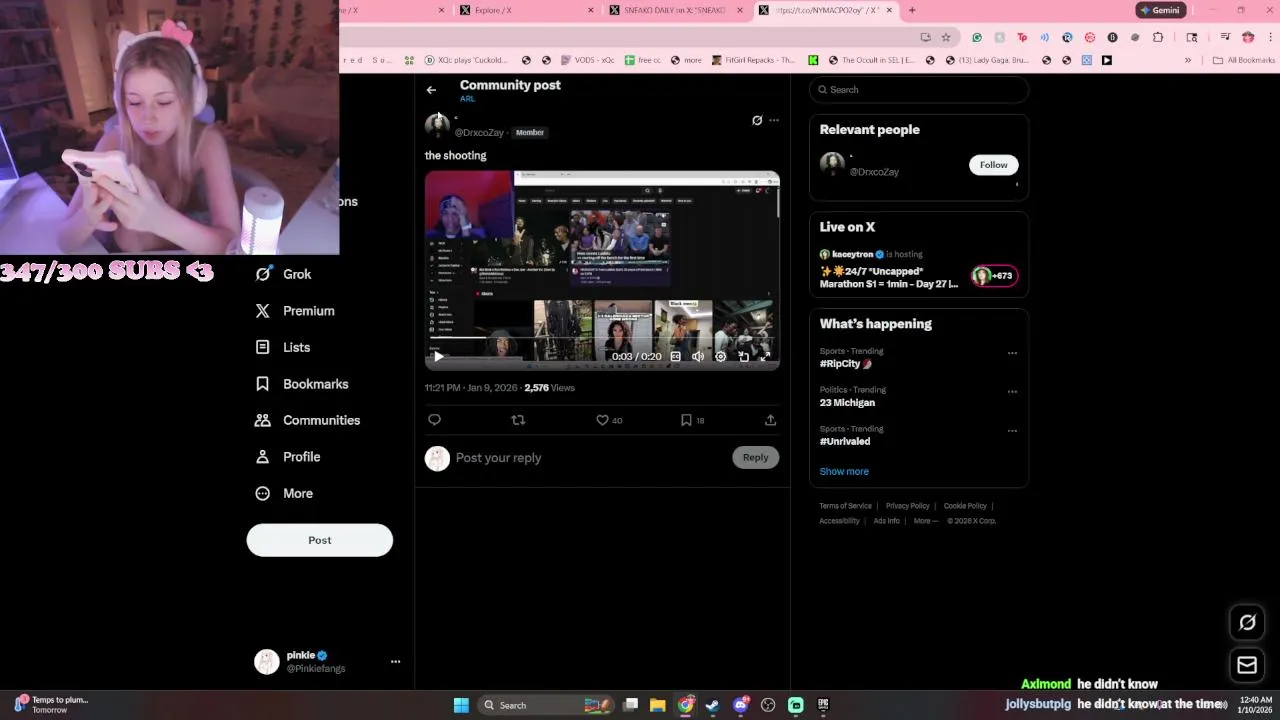Open Epic Games launcher from taskbar

pos(823,705)
